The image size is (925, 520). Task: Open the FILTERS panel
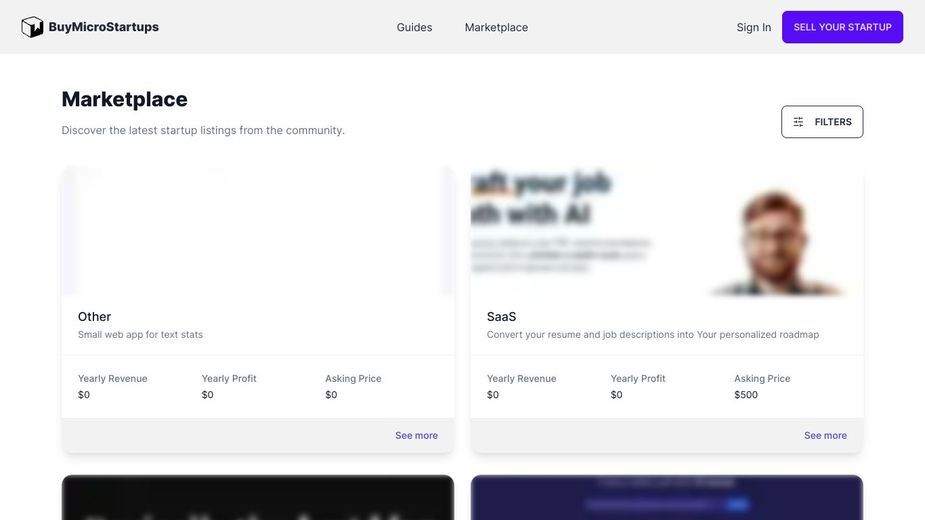click(822, 122)
